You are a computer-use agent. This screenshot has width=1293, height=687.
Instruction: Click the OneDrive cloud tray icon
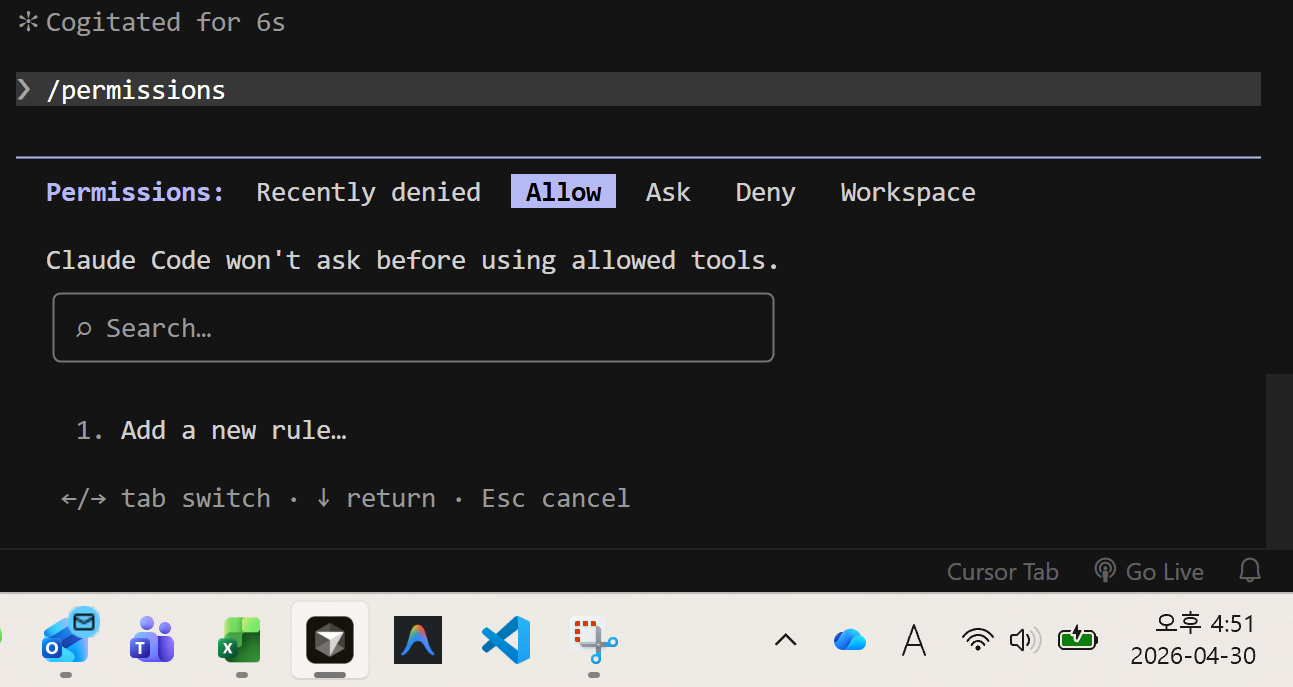click(849, 640)
